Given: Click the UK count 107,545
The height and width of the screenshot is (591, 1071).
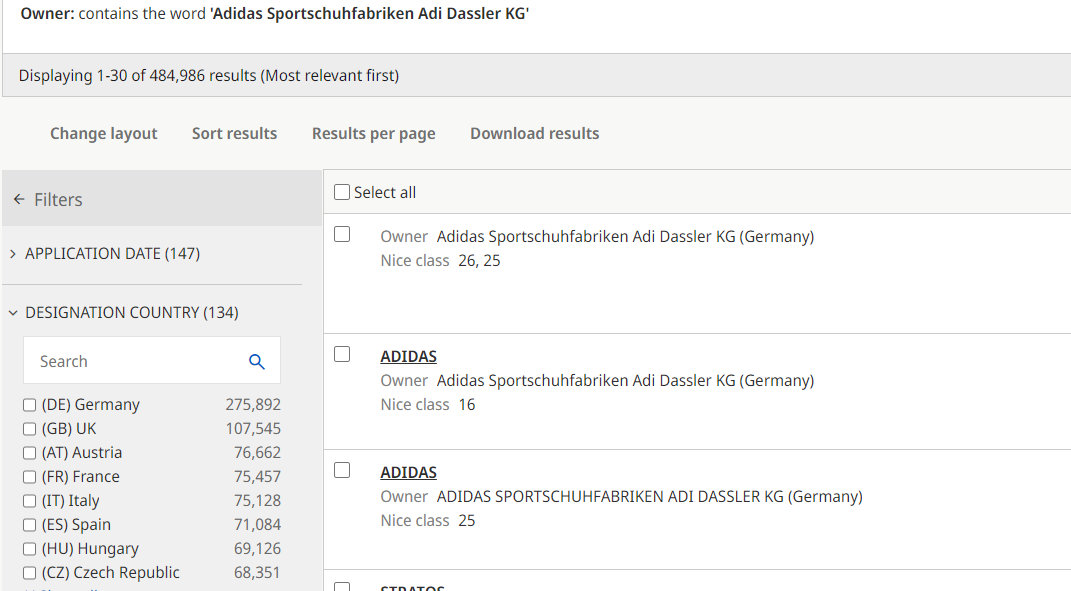Looking at the screenshot, I should [x=253, y=428].
